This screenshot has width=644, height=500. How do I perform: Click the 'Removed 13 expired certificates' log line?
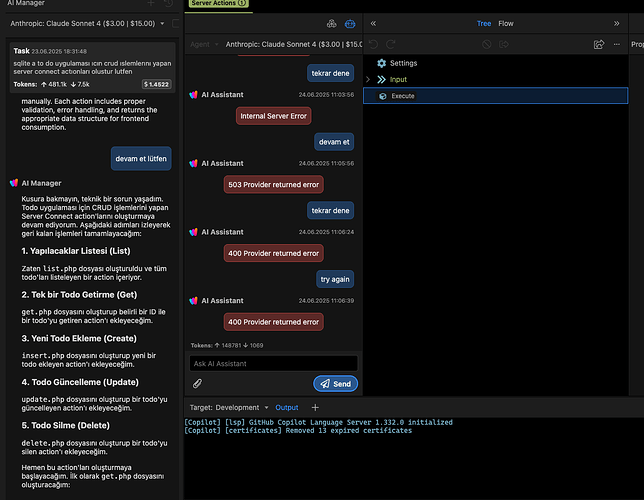point(298,431)
